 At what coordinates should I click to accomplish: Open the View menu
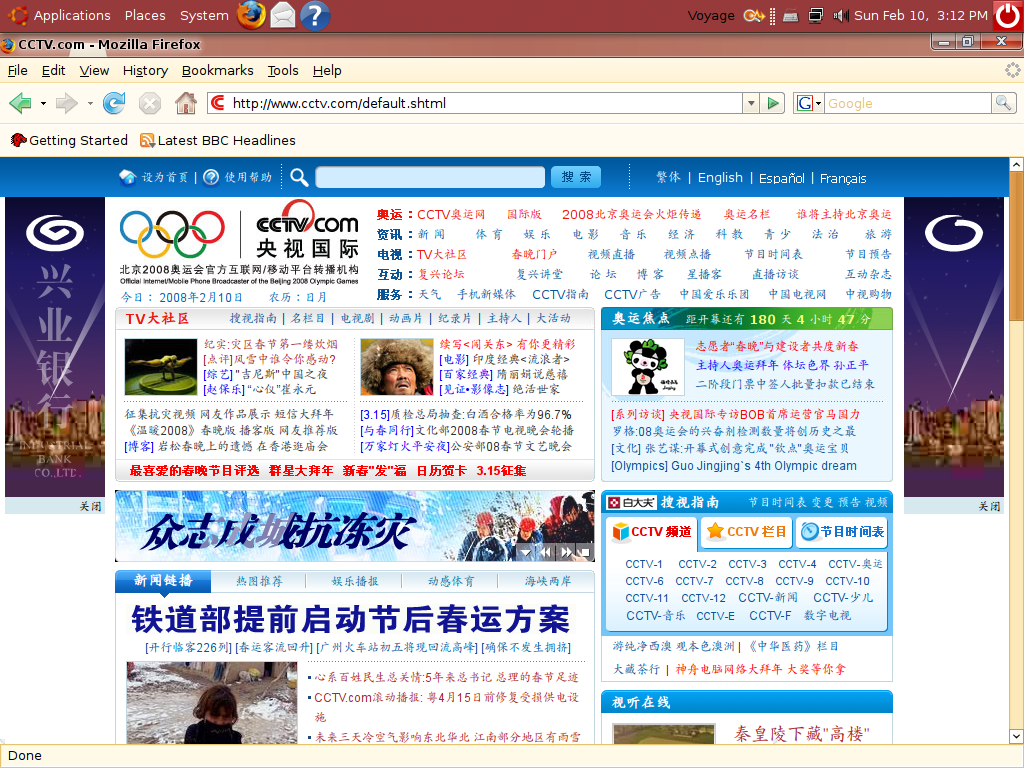tap(94, 71)
